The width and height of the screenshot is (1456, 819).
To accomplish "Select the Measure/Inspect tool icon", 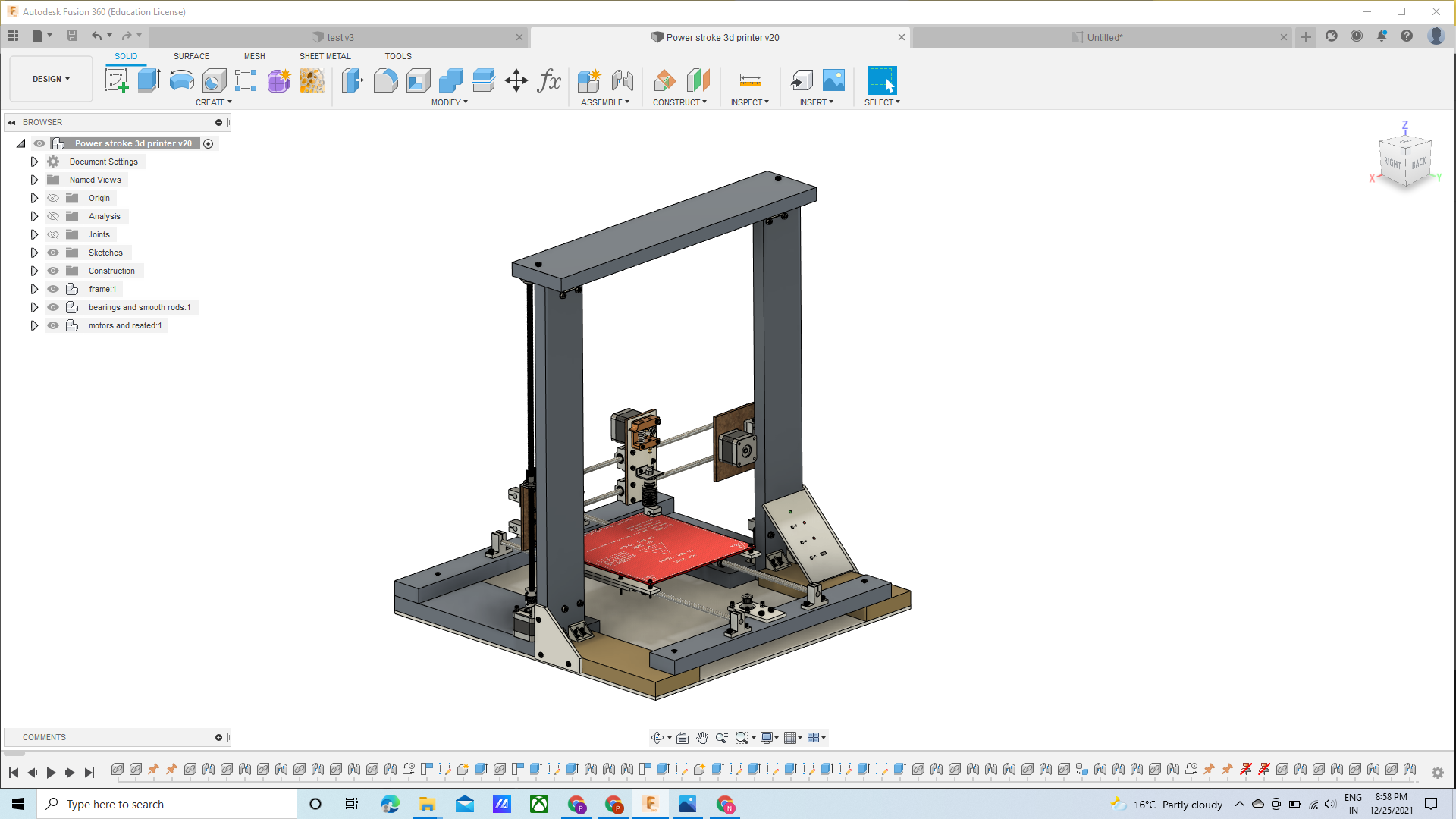I will tap(749, 80).
